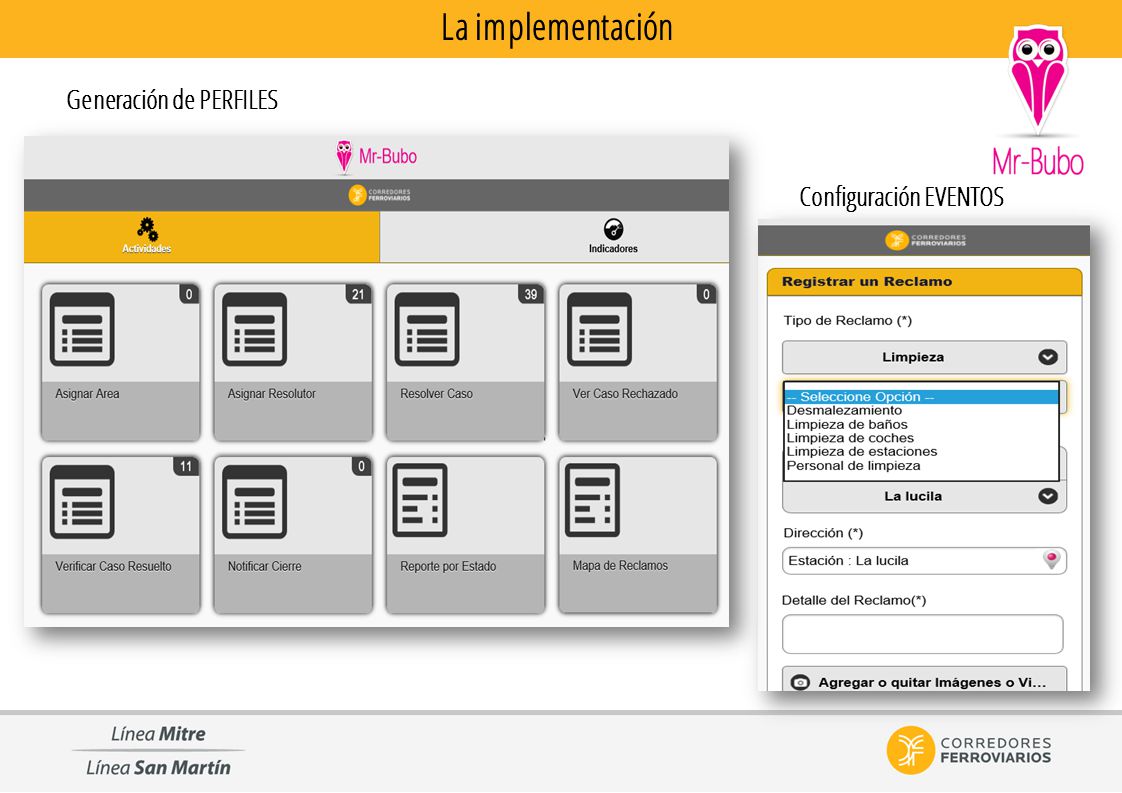1122x793 pixels.
Task: Click Corredores Ferroviarios logo in Reclamo form
Action: coord(925,240)
